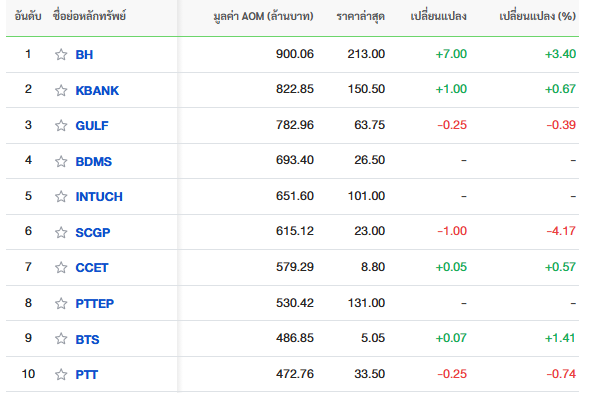
Task: Open the SCGP symbol link
Action: (x=93, y=232)
